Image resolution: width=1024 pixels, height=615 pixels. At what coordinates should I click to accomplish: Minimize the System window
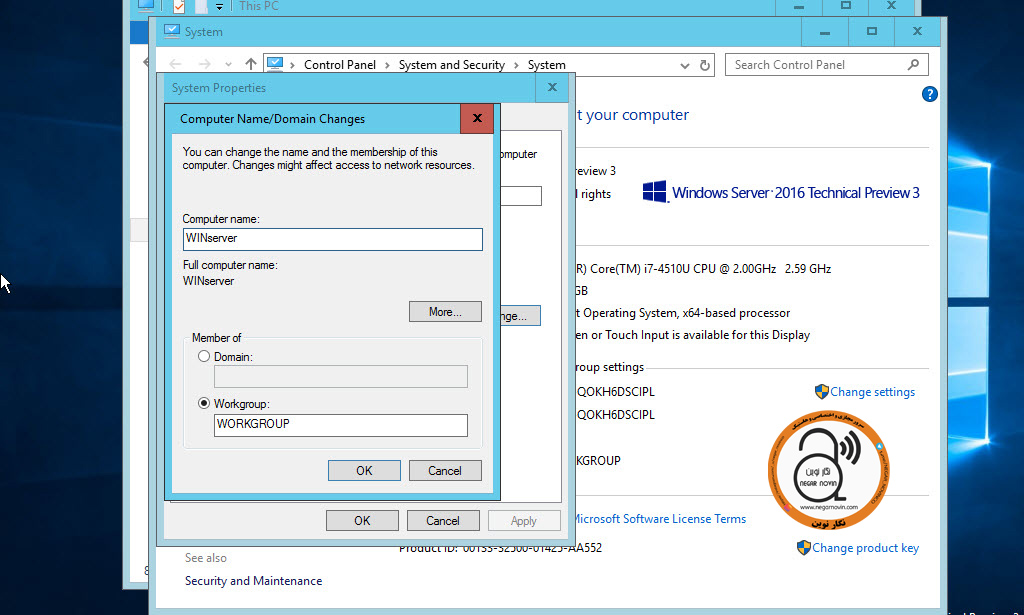click(825, 31)
